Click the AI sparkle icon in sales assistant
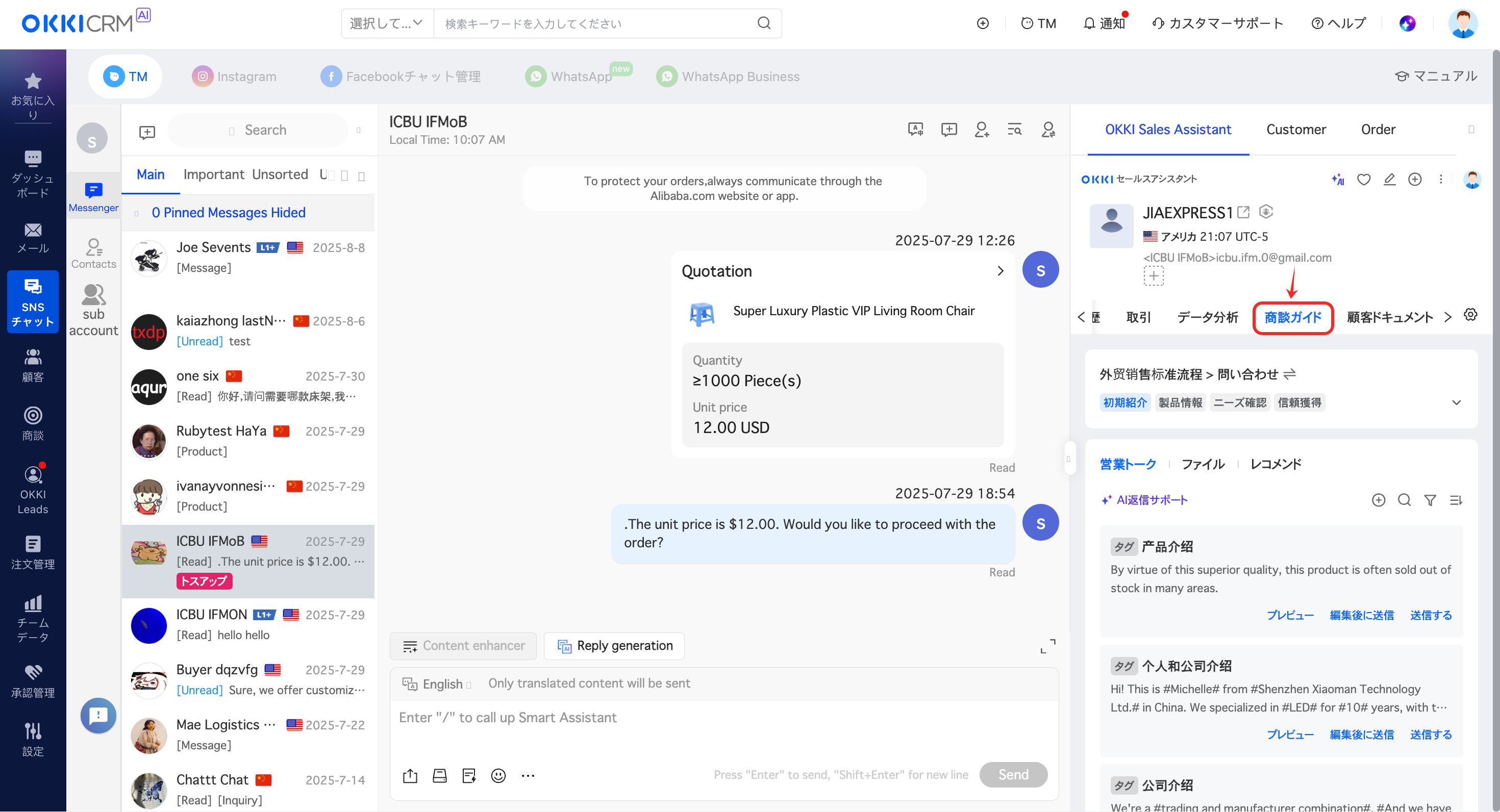The image size is (1500, 812). click(x=1338, y=179)
